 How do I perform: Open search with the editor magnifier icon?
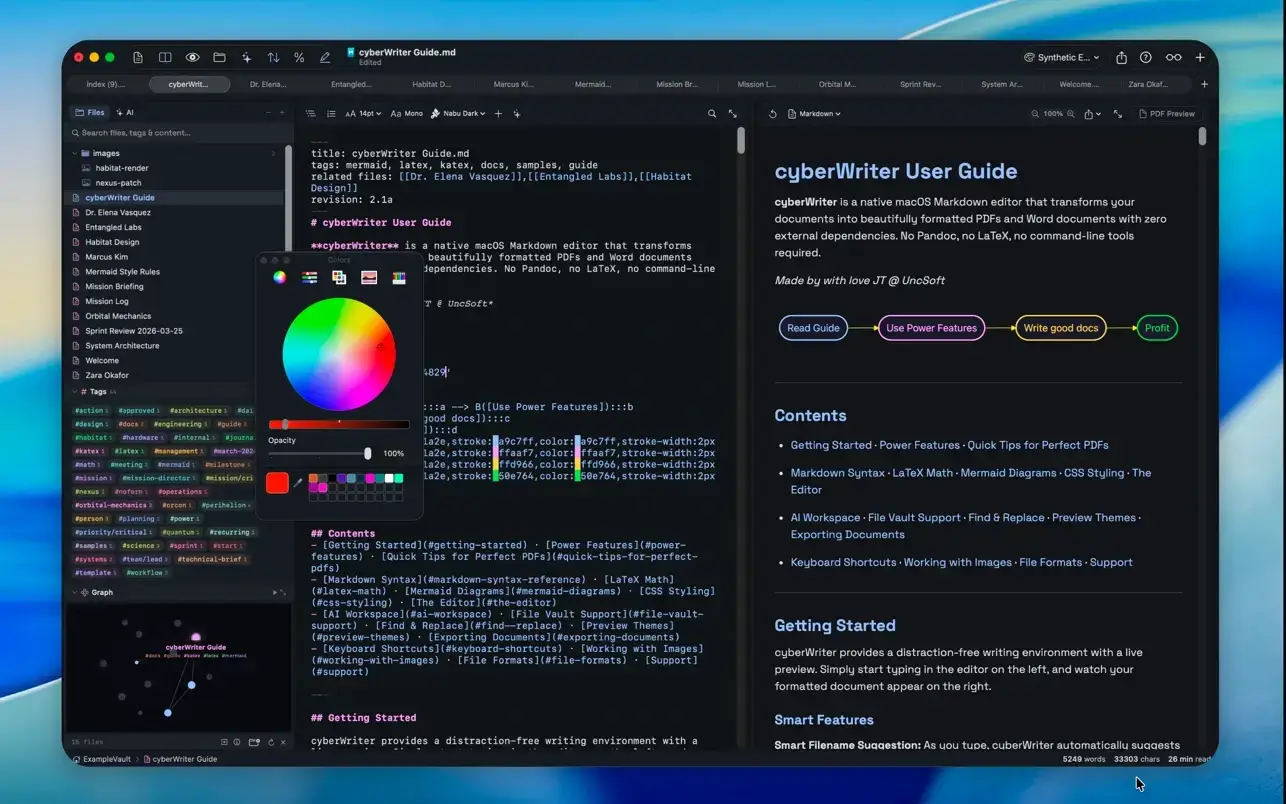click(712, 114)
